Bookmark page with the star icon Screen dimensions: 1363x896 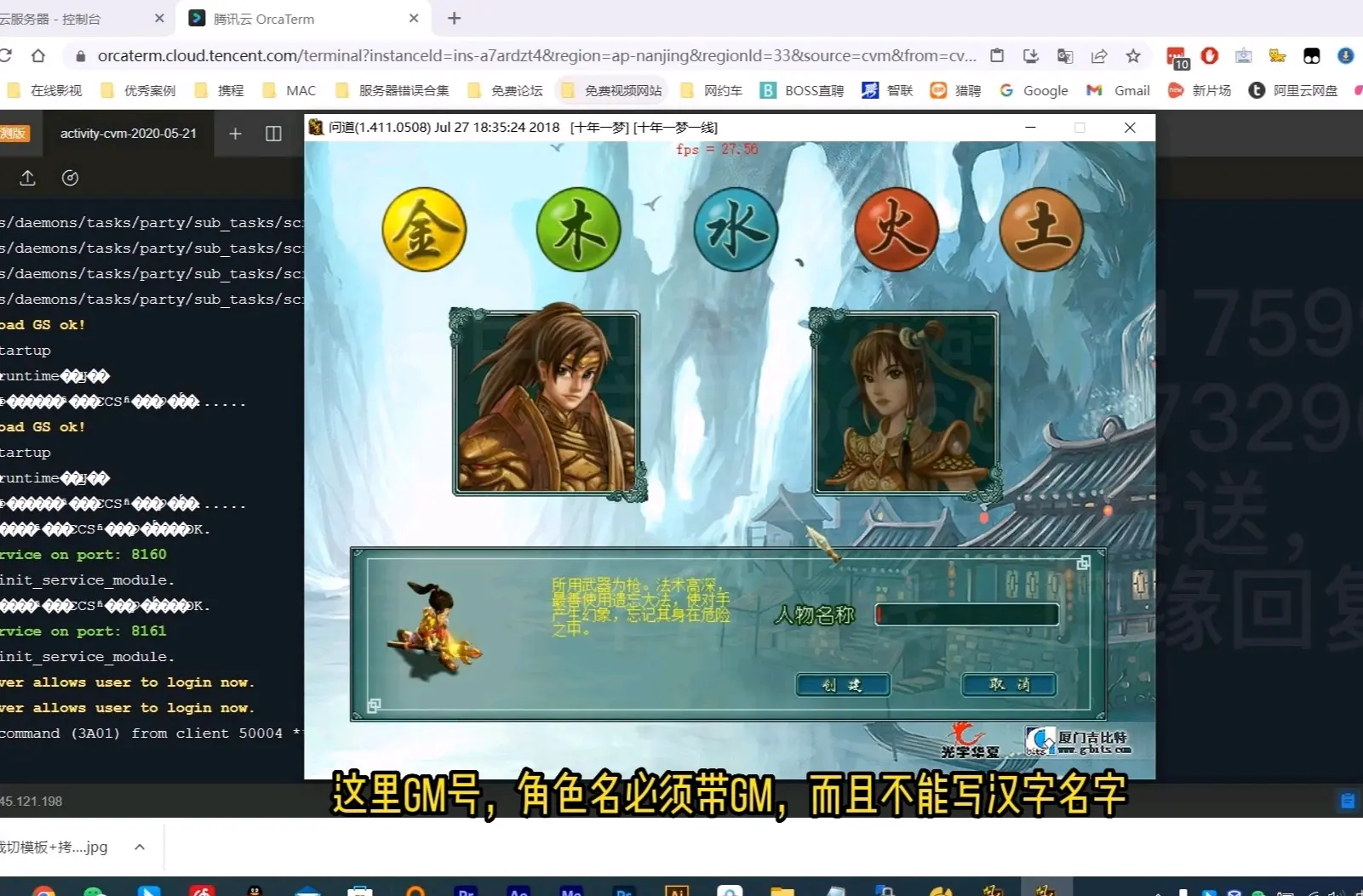tap(1132, 55)
